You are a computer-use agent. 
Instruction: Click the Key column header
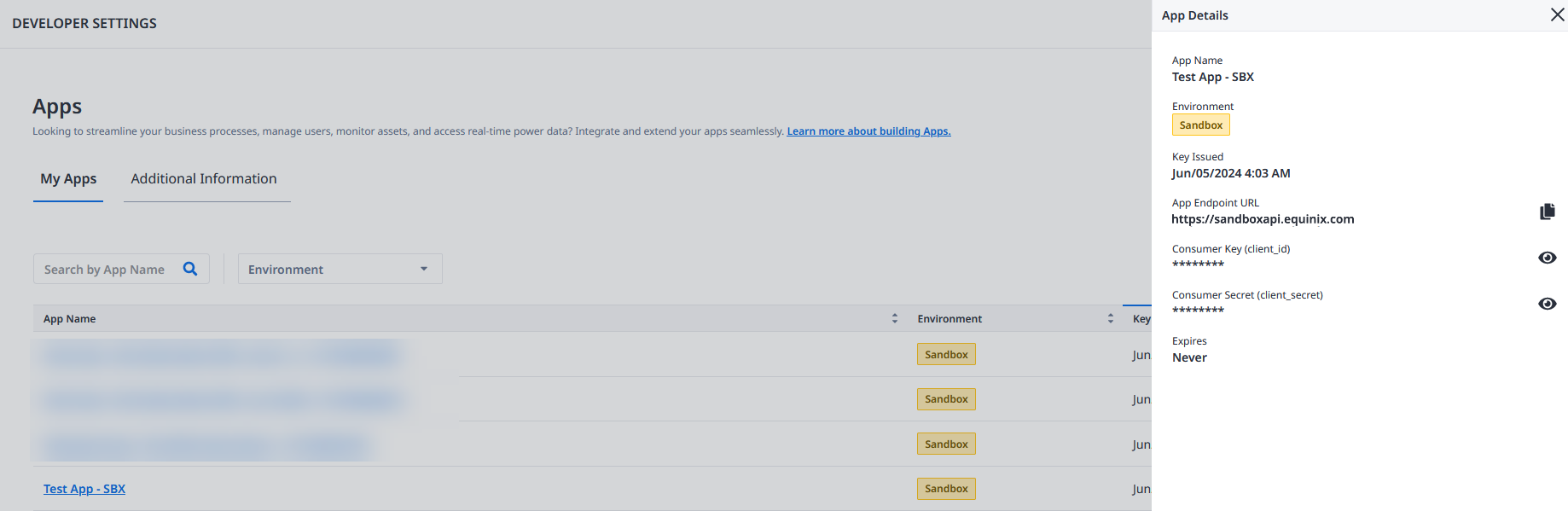point(1141,318)
